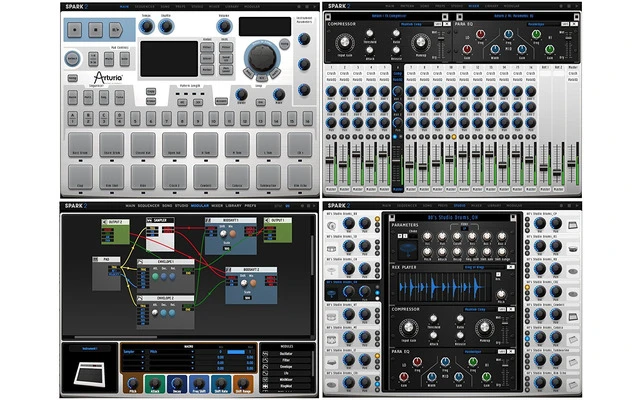Click the REX PLAYER waveform display
The width and height of the screenshot is (640, 400).
point(445,287)
